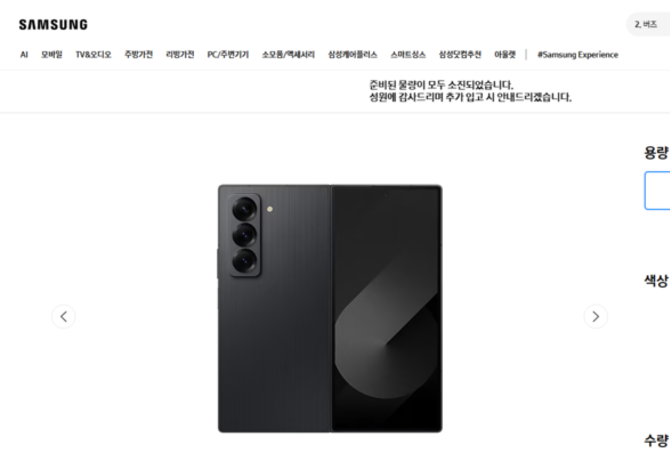
Task: Go to 주방가전 category
Action: (138, 55)
